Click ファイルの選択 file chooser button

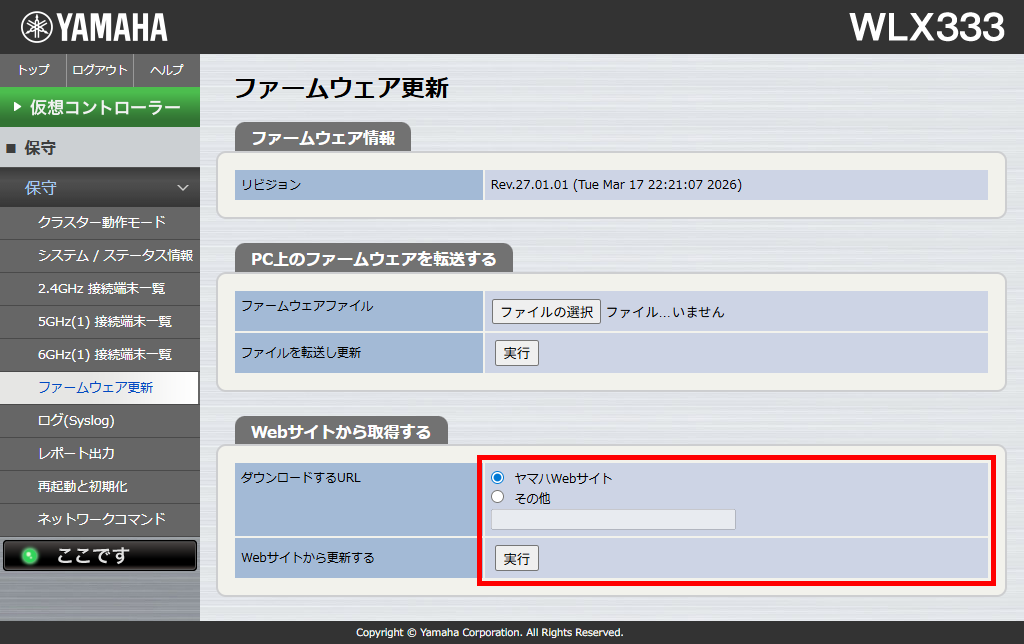[x=546, y=312]
